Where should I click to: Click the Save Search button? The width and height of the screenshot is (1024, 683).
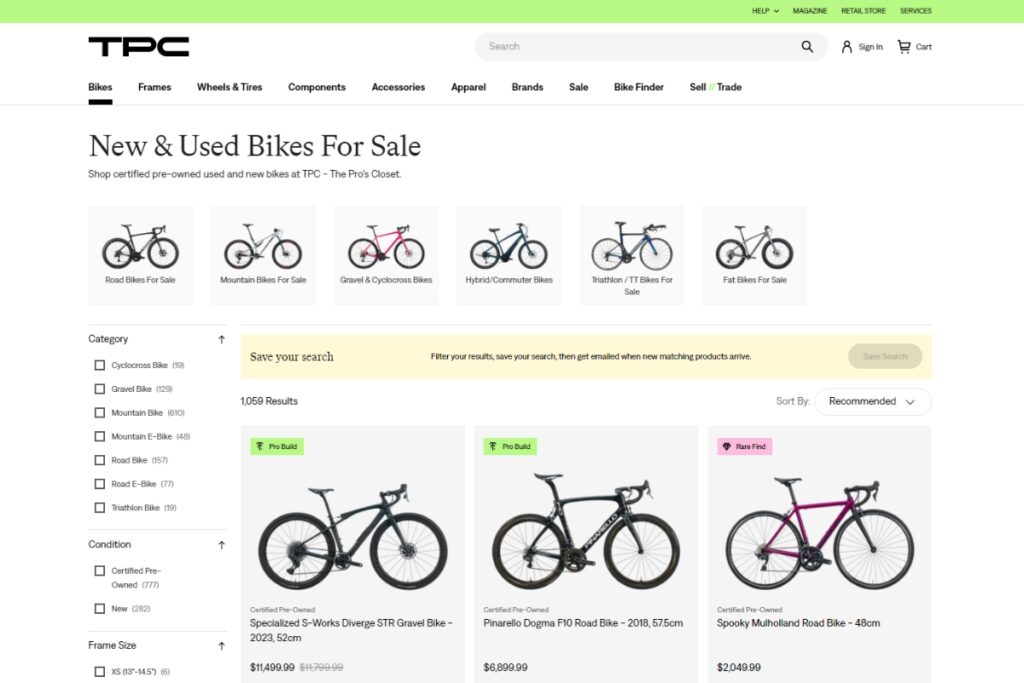click(x=885, y=357)
